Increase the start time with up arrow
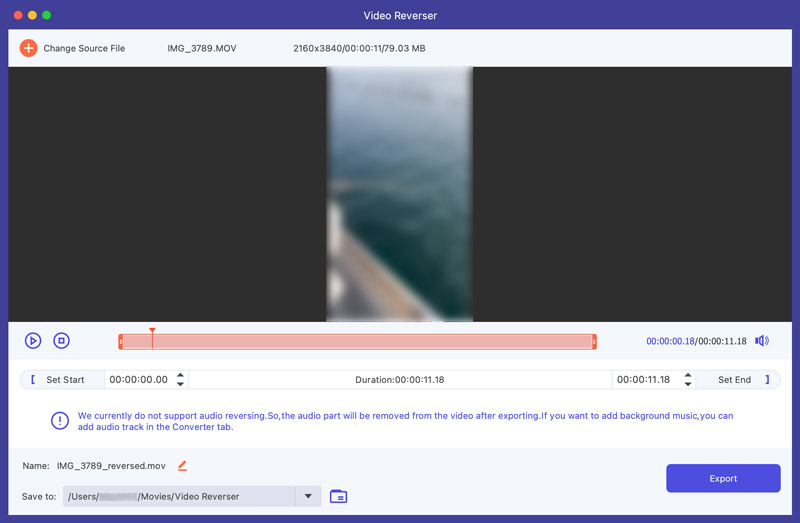The height and width of the screenshot is (523, 800). 180,376
